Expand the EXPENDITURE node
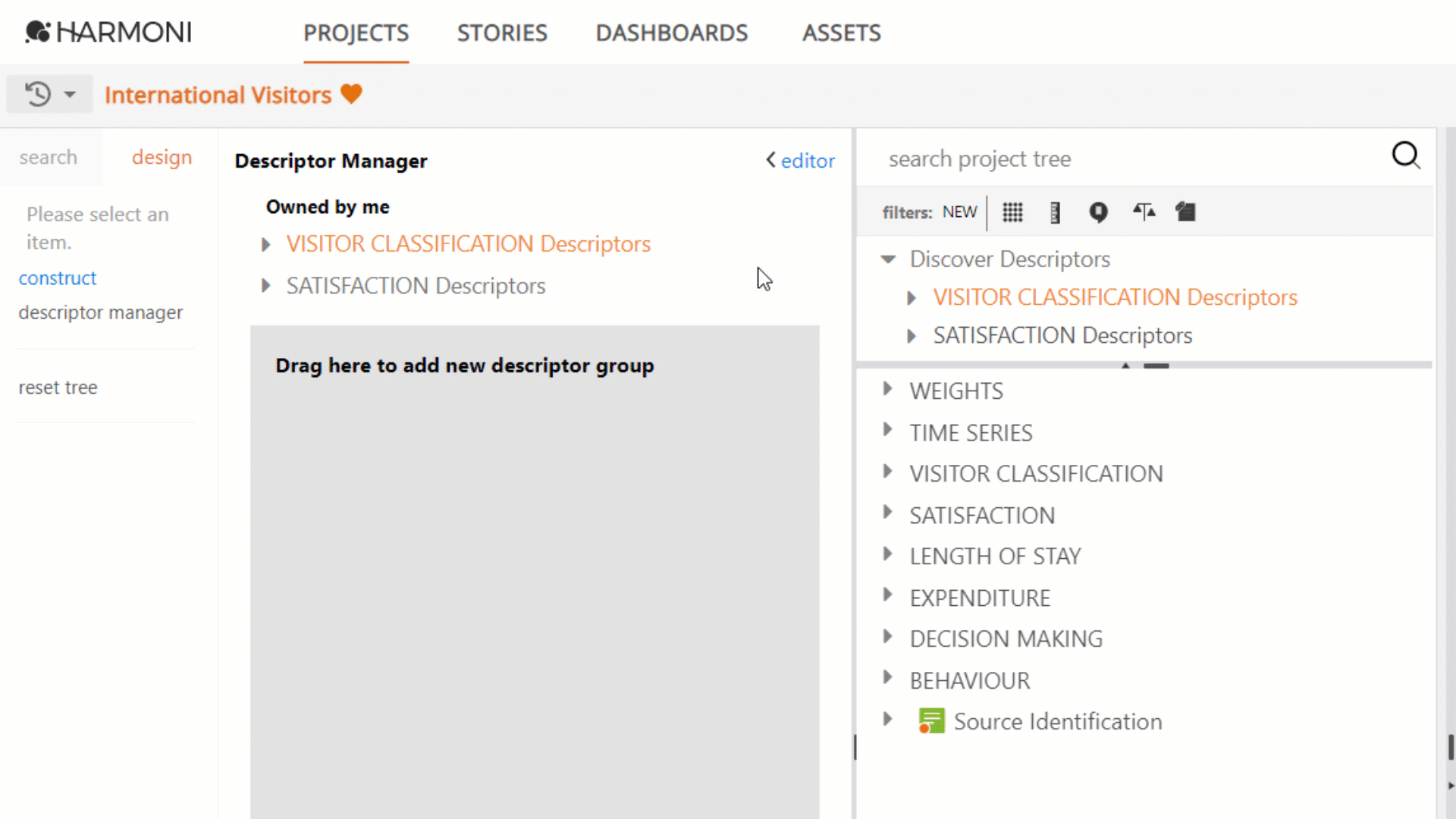The width and height of the screenshot is (1456, 819). (887, 595)
